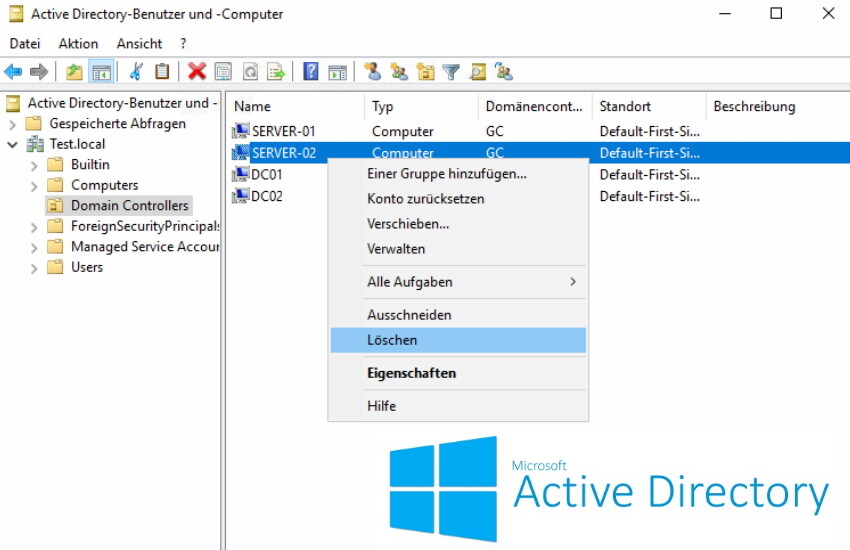Click the Find objects icon

pos(478,72)
